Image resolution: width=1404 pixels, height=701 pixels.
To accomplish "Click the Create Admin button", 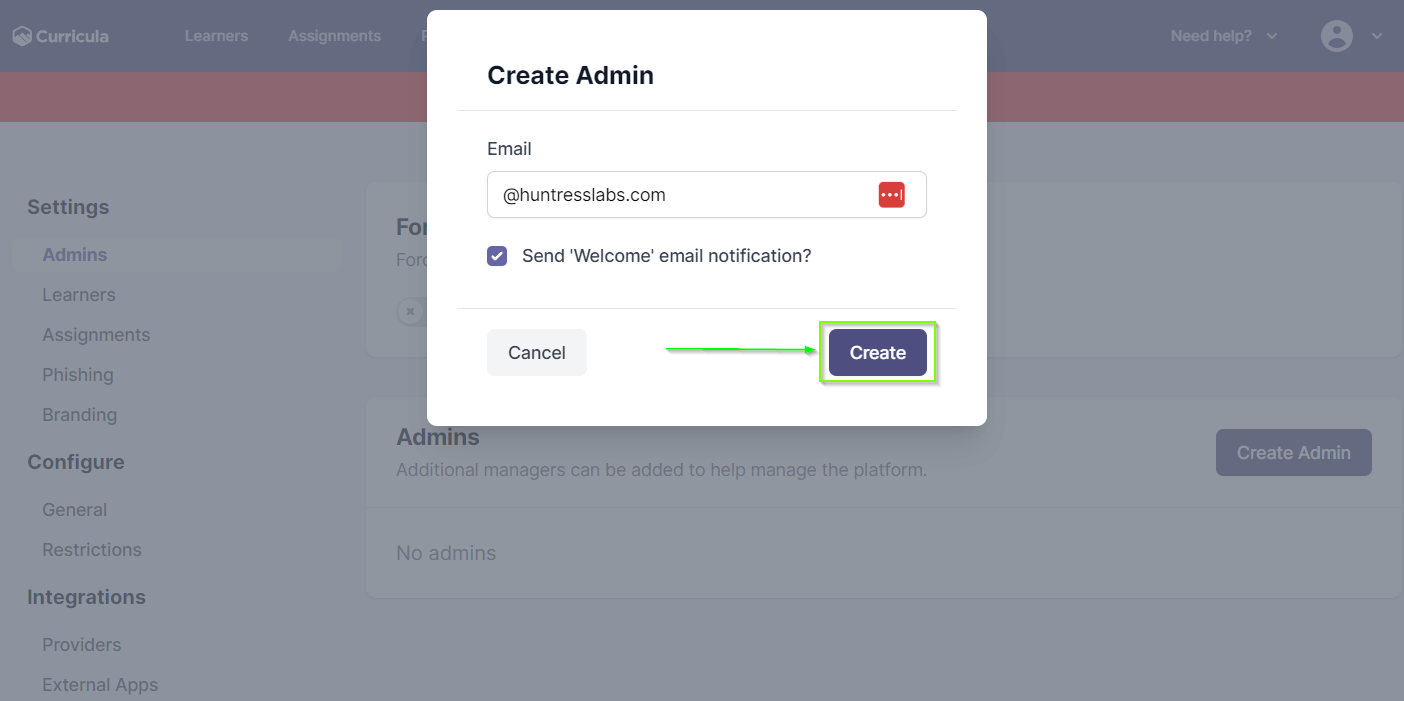I will tap(1293, 453).
